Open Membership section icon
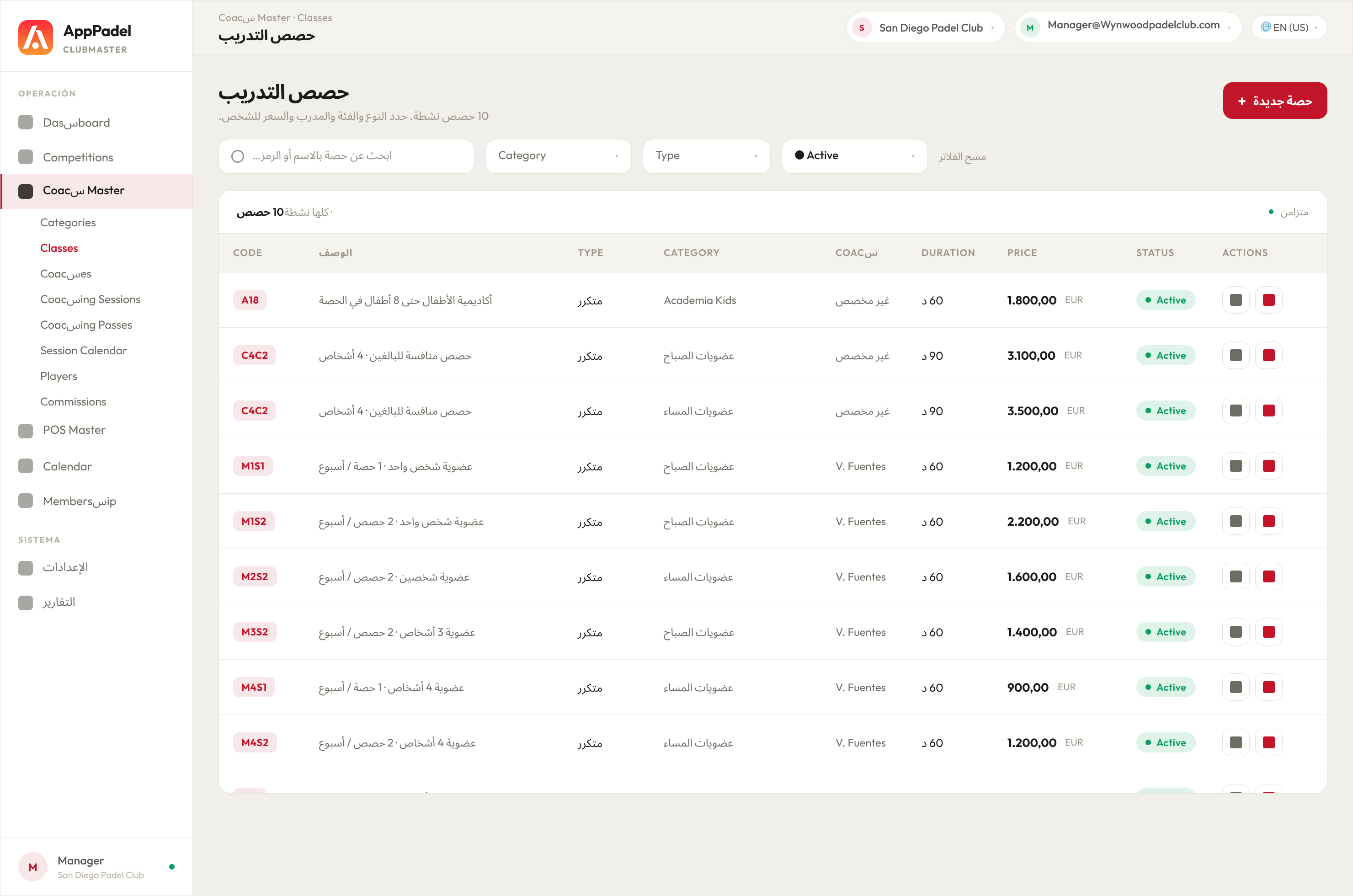The width and height of the screenshot is (1353, 896). (x=26, y=501)
